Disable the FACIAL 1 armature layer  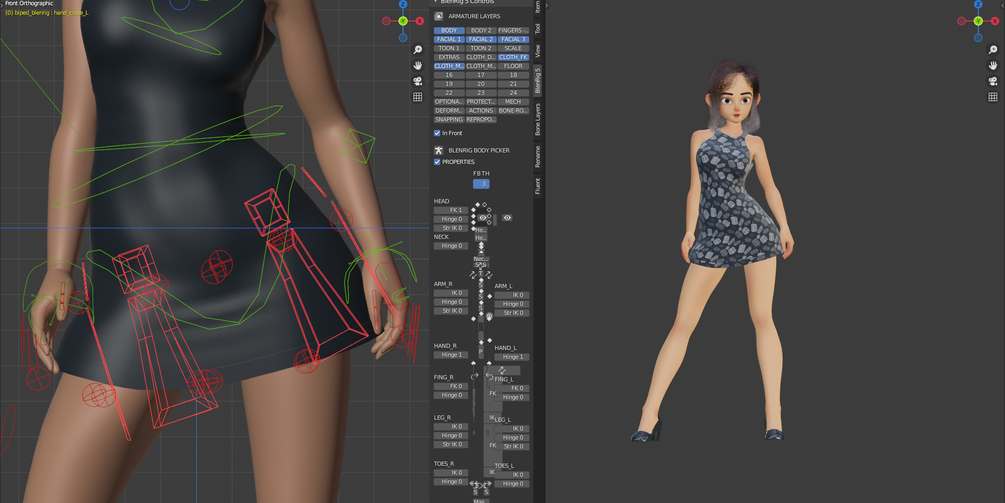[449, 39]
